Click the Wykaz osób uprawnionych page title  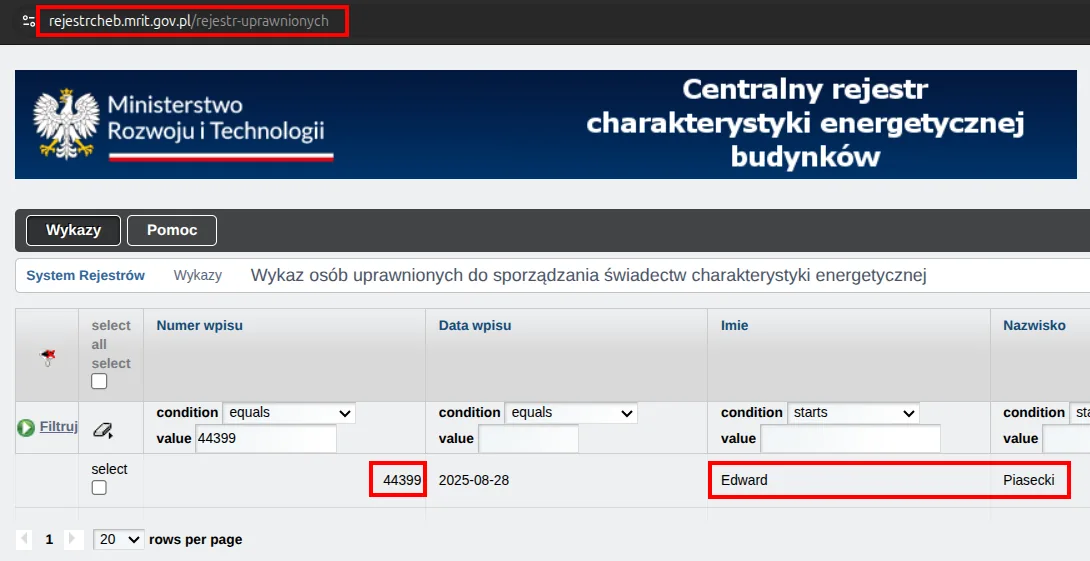589,275
